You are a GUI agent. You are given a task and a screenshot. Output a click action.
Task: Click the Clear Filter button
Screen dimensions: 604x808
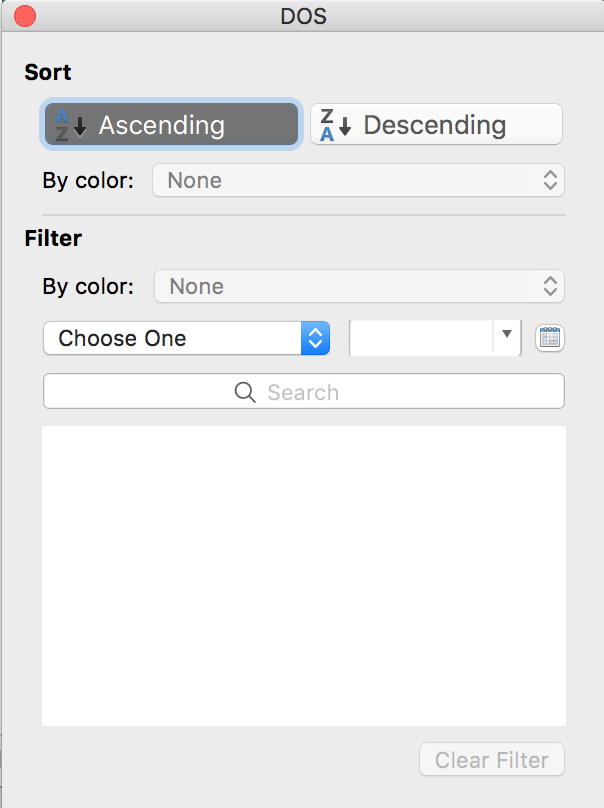click(492, 760)
